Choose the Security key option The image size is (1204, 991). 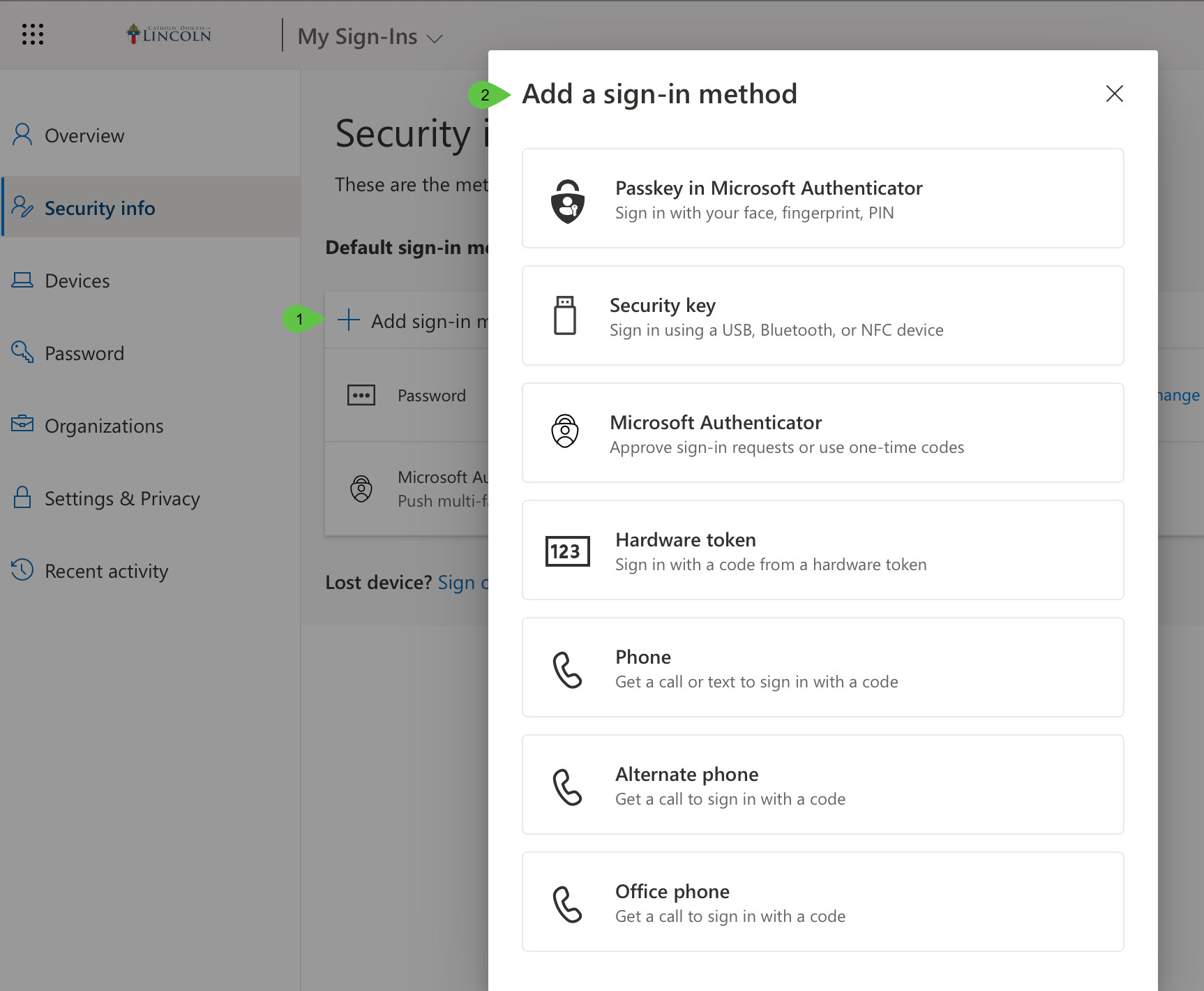click(x=822, y=315)
